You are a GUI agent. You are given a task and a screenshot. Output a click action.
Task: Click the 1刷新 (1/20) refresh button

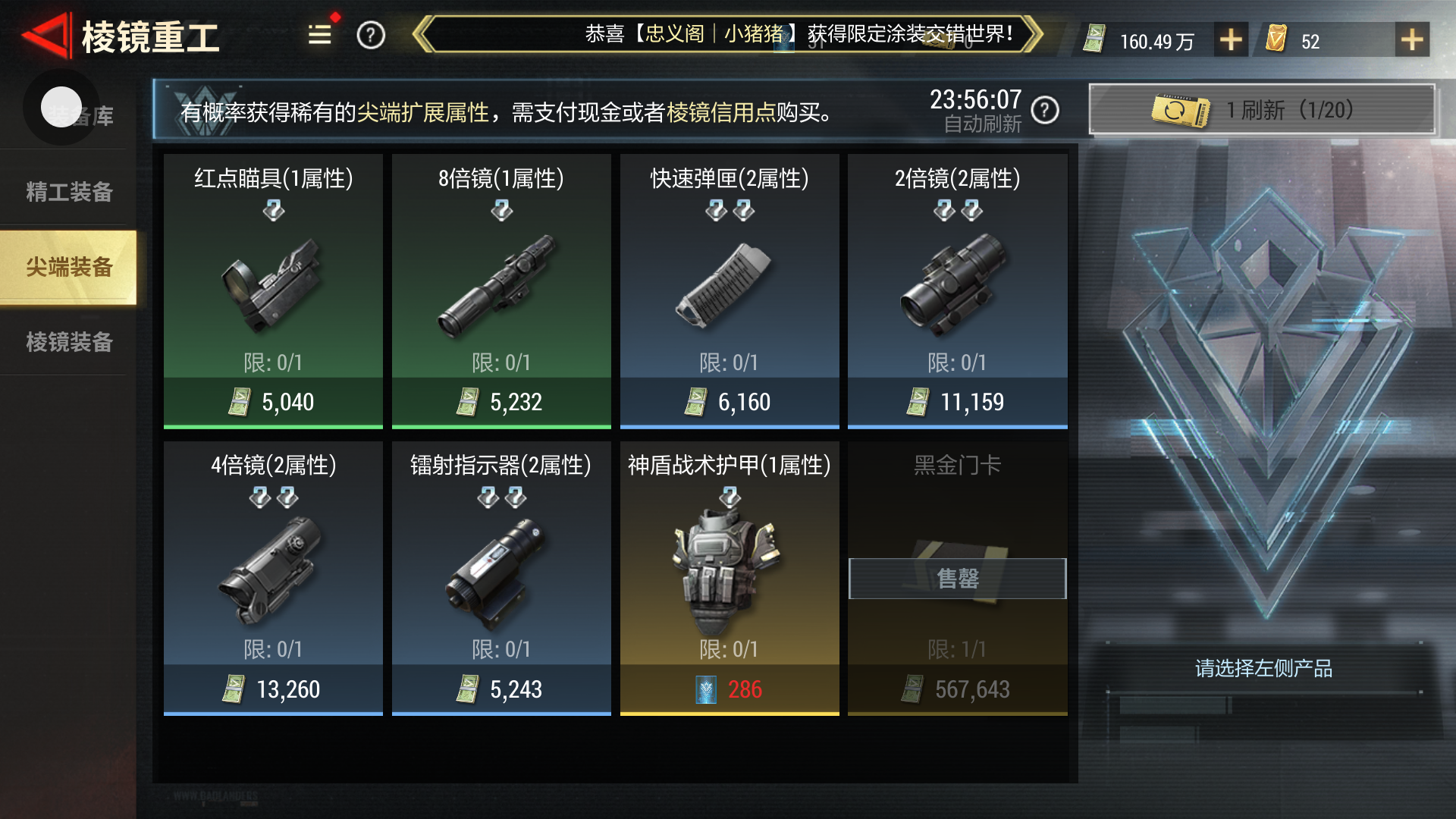point(1263,110)
